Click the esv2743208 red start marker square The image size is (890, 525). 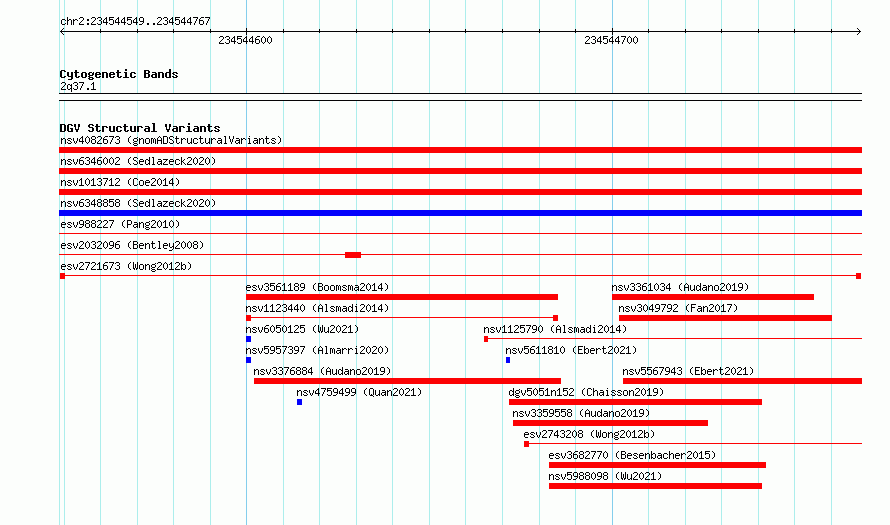[x=526, y=444]
